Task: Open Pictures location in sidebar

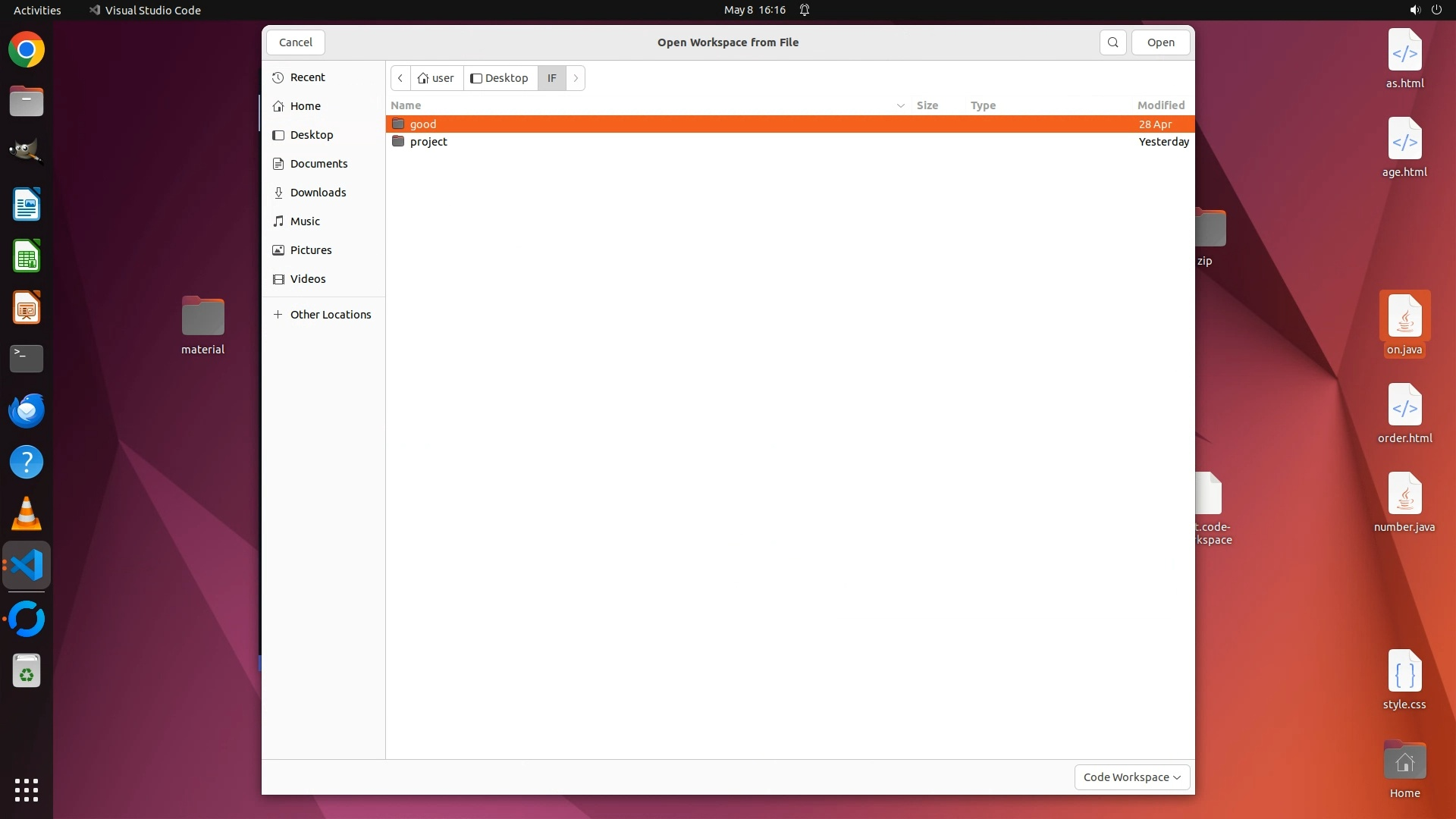Action: pyautogui.click(x=311, y=250)
